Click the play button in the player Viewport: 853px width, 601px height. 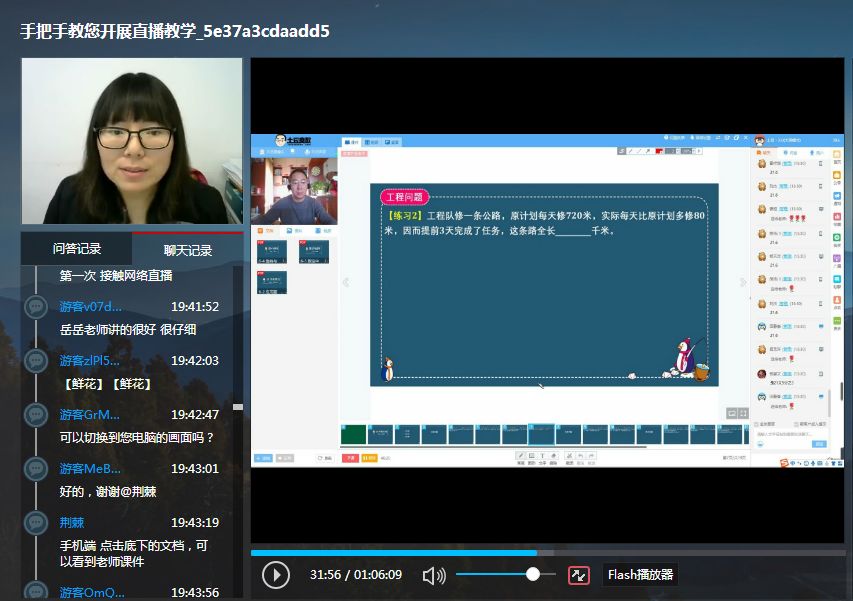coord(275,575)
